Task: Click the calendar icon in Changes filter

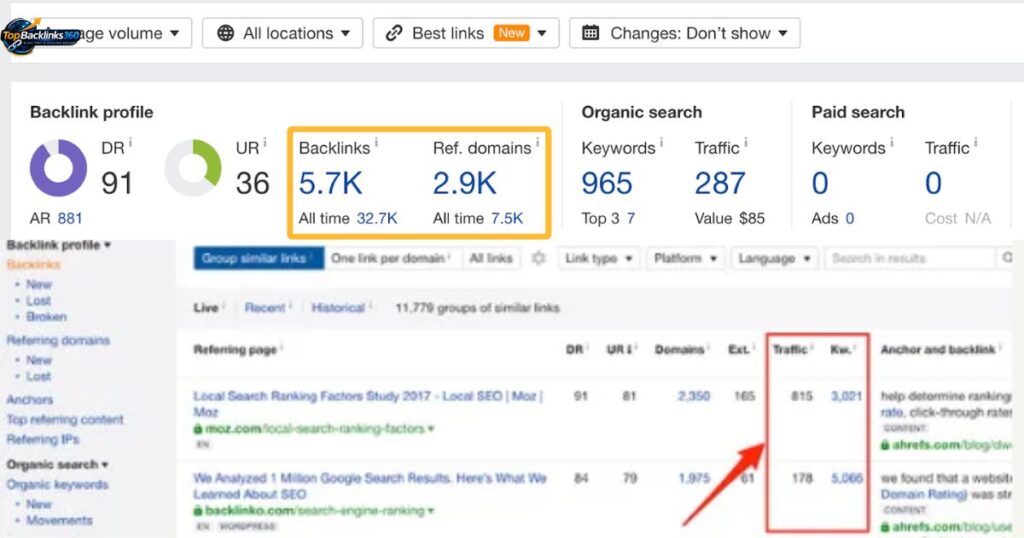Action: (590, 33)
